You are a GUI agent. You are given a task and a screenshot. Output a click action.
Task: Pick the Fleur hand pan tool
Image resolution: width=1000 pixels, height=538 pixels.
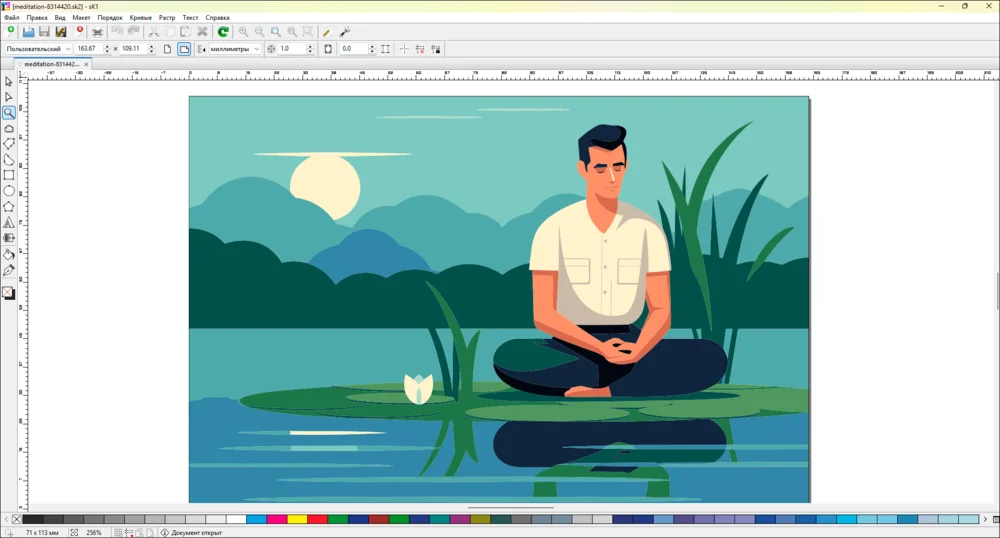8,128
